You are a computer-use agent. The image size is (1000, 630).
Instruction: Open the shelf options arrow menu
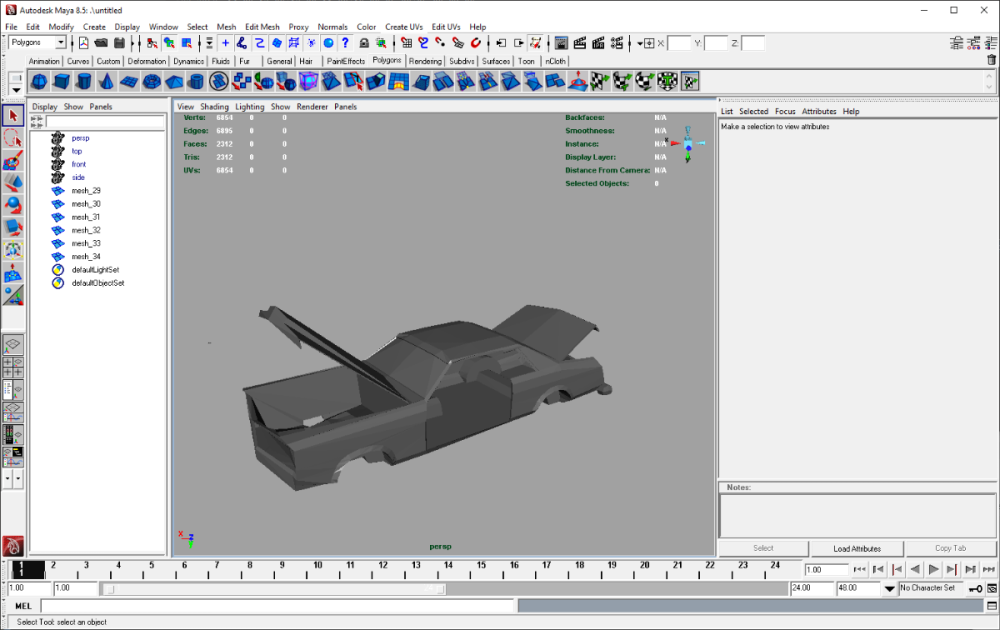(16, 88)
